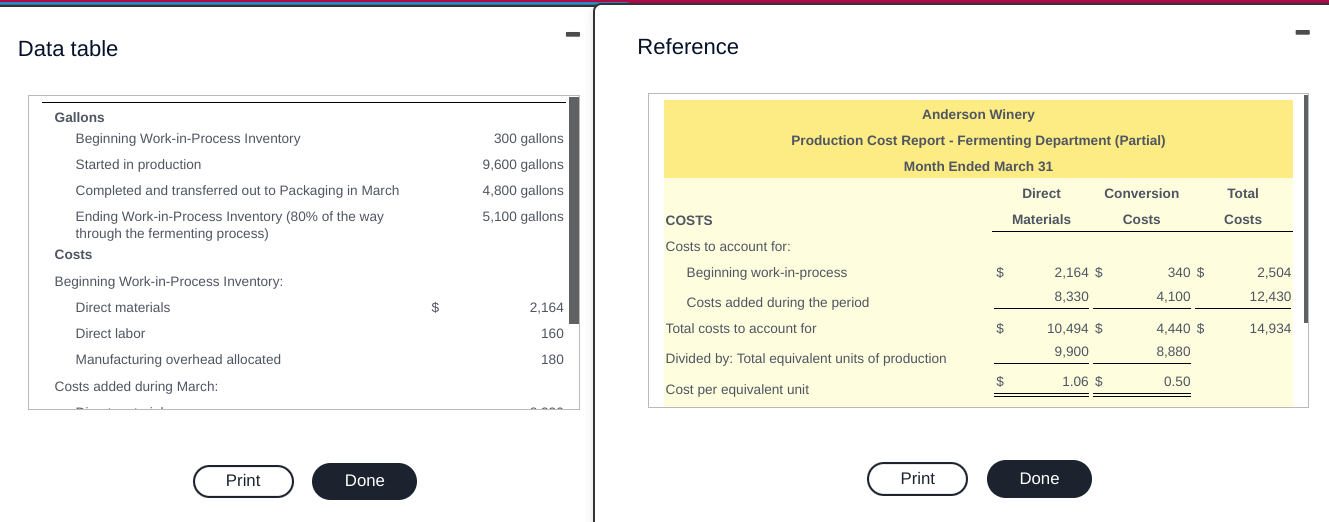Minimize the Reference dialog
The image size is (1329, 522).
pos(1301,34)
